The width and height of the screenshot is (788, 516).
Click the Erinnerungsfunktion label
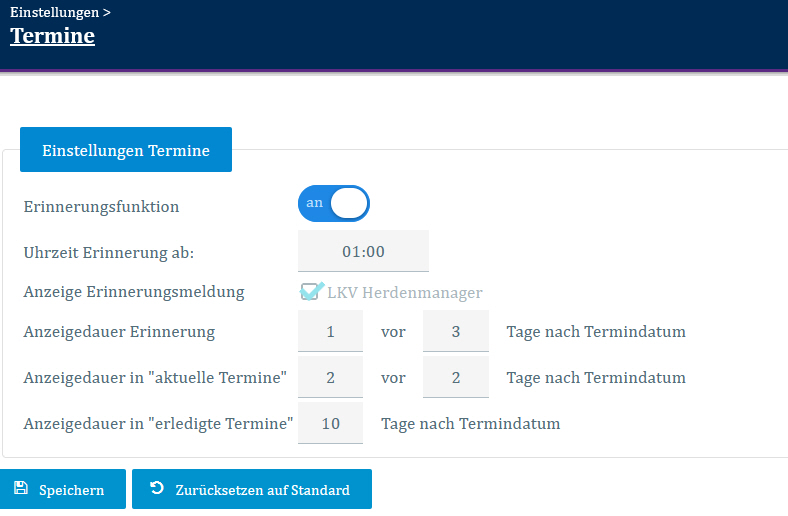[101, 207]
